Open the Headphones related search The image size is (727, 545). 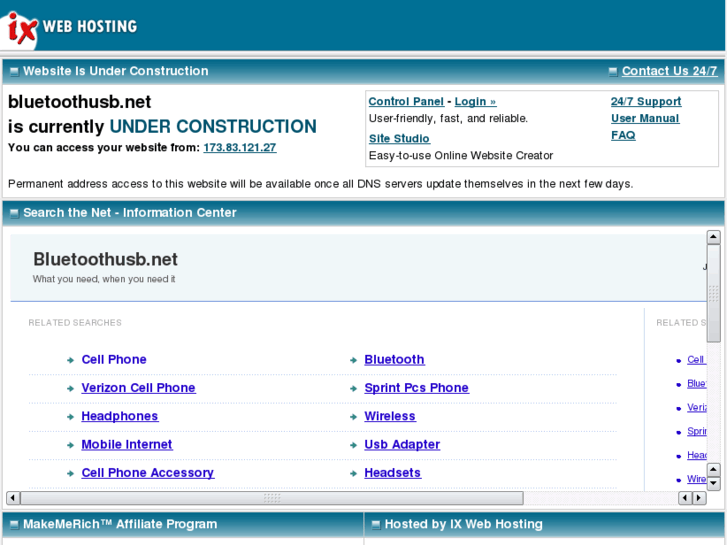120,416
